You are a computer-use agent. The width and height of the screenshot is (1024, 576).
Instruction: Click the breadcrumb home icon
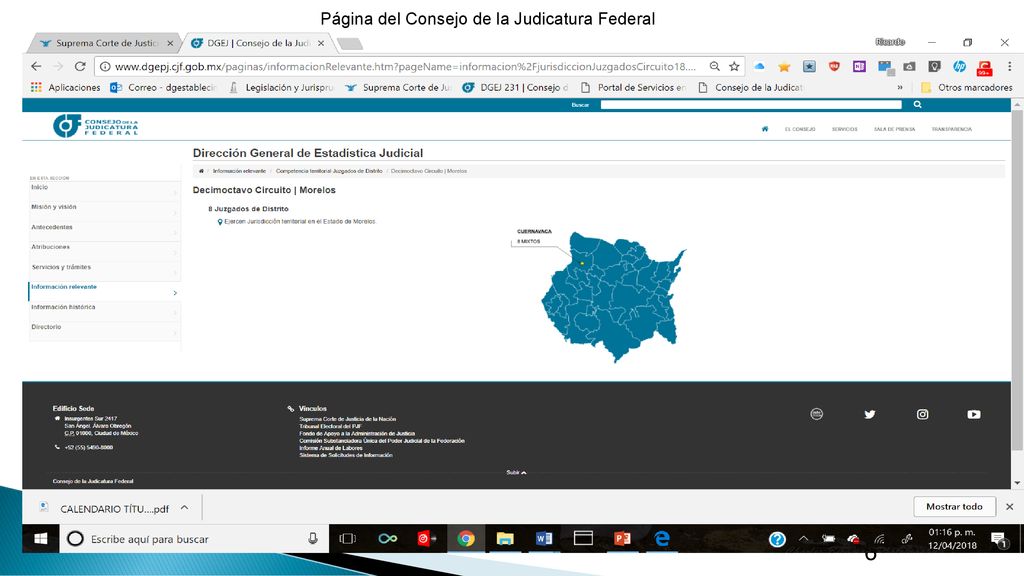click(x=201, y=171)
